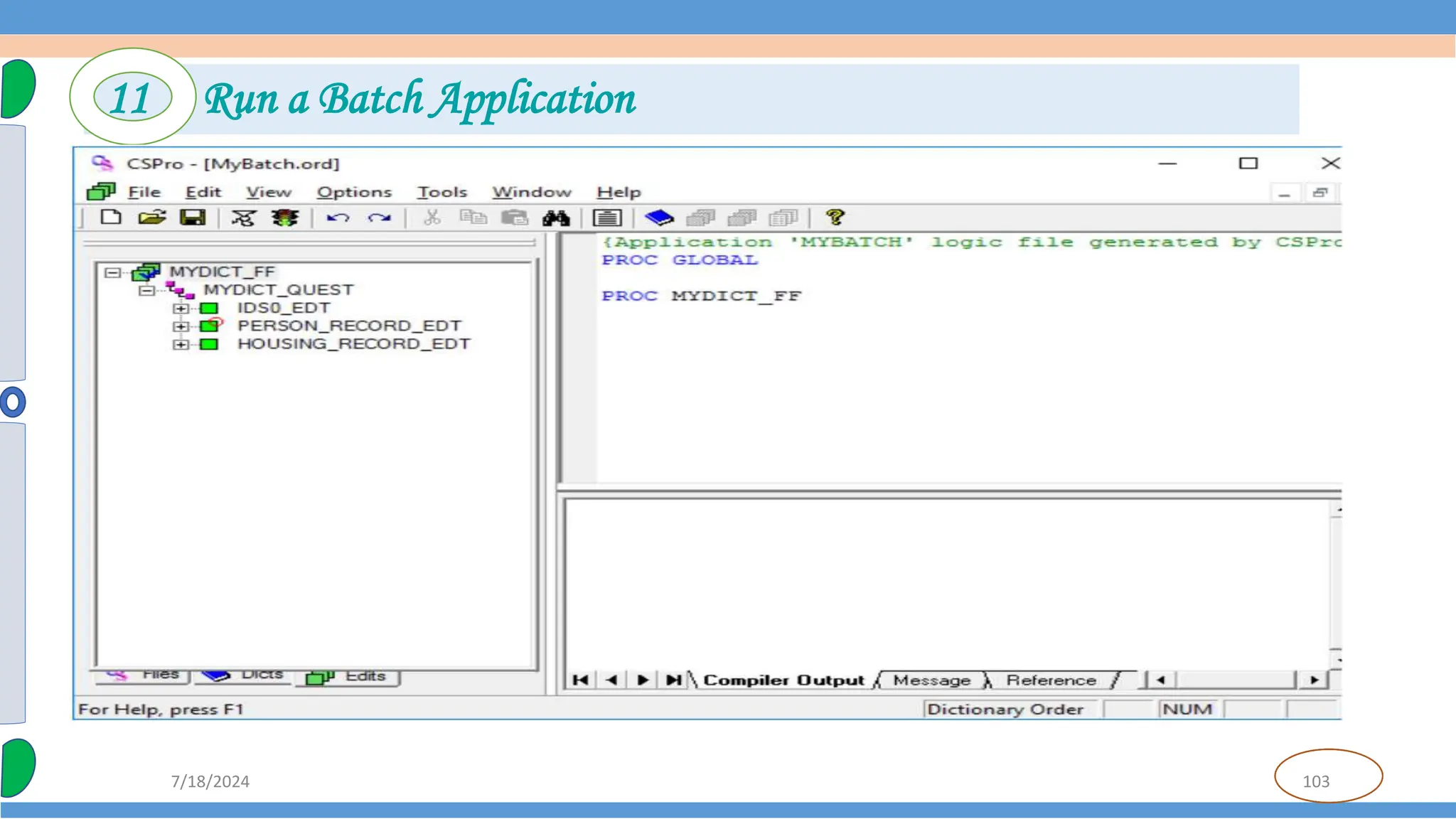The height and width of the screenshot is (819, 1456).
Task: Open the Edit menu
Action: point(203,192)
